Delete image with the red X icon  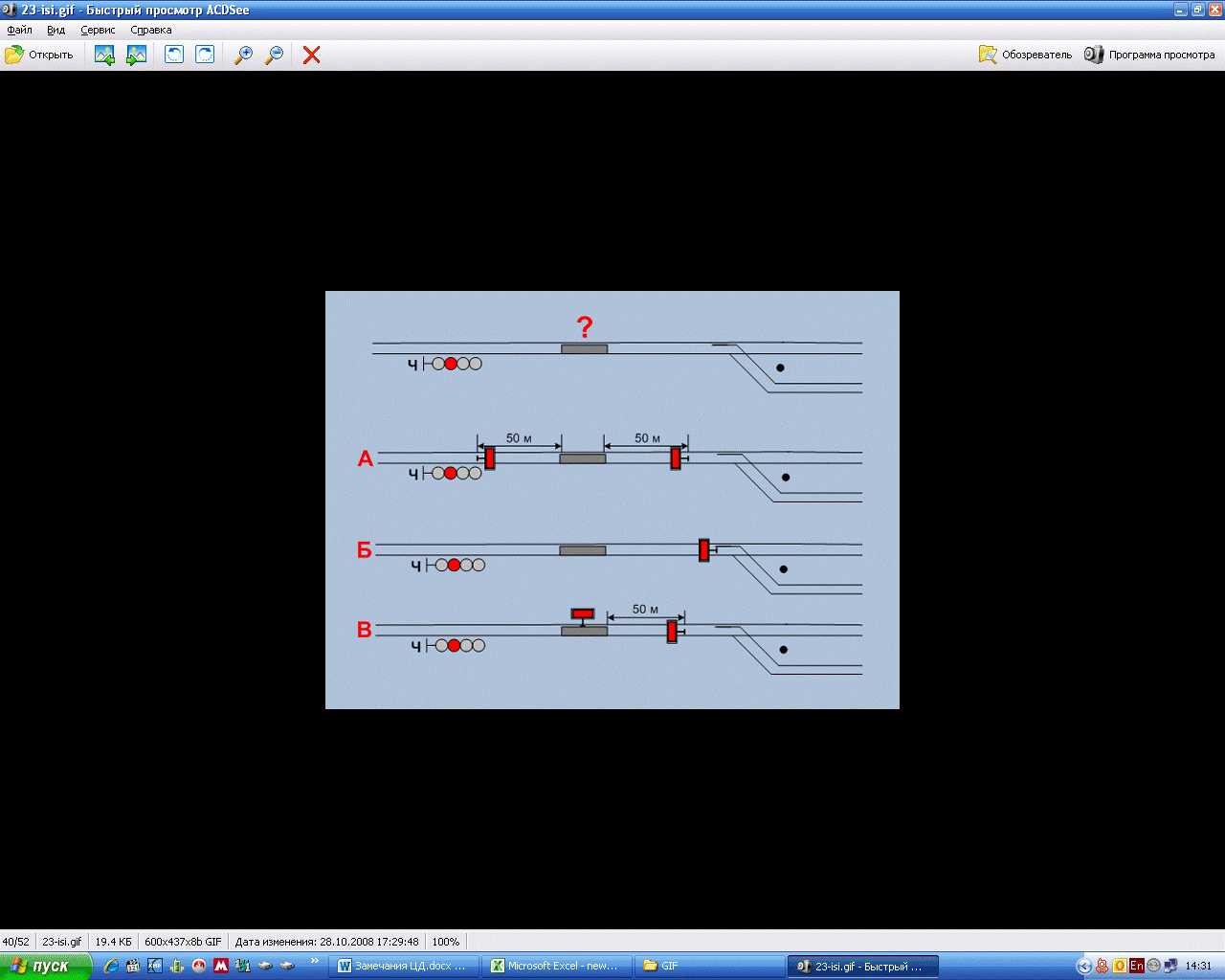[311, 55]
